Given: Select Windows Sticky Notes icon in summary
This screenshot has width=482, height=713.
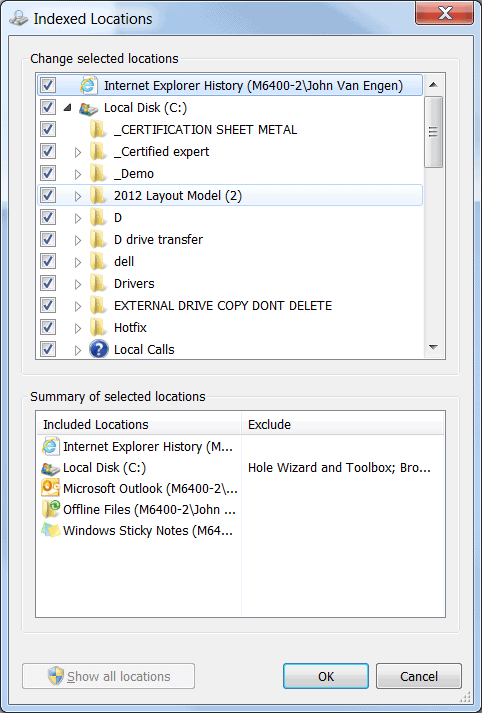Looking at the screenshot, I should click(50, 531).
